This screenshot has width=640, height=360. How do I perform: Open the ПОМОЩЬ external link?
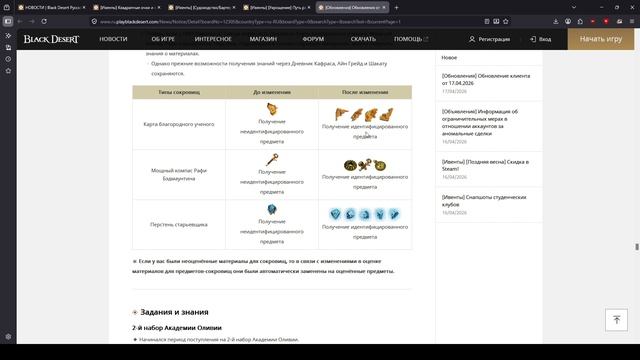411,39
